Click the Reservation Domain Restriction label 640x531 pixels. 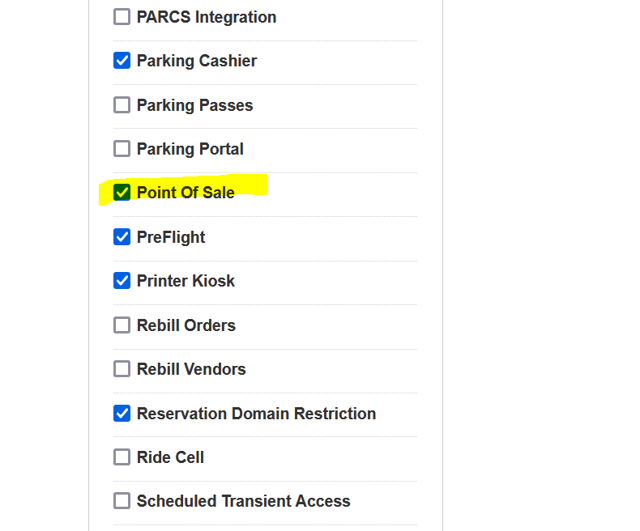coord(256,413)
